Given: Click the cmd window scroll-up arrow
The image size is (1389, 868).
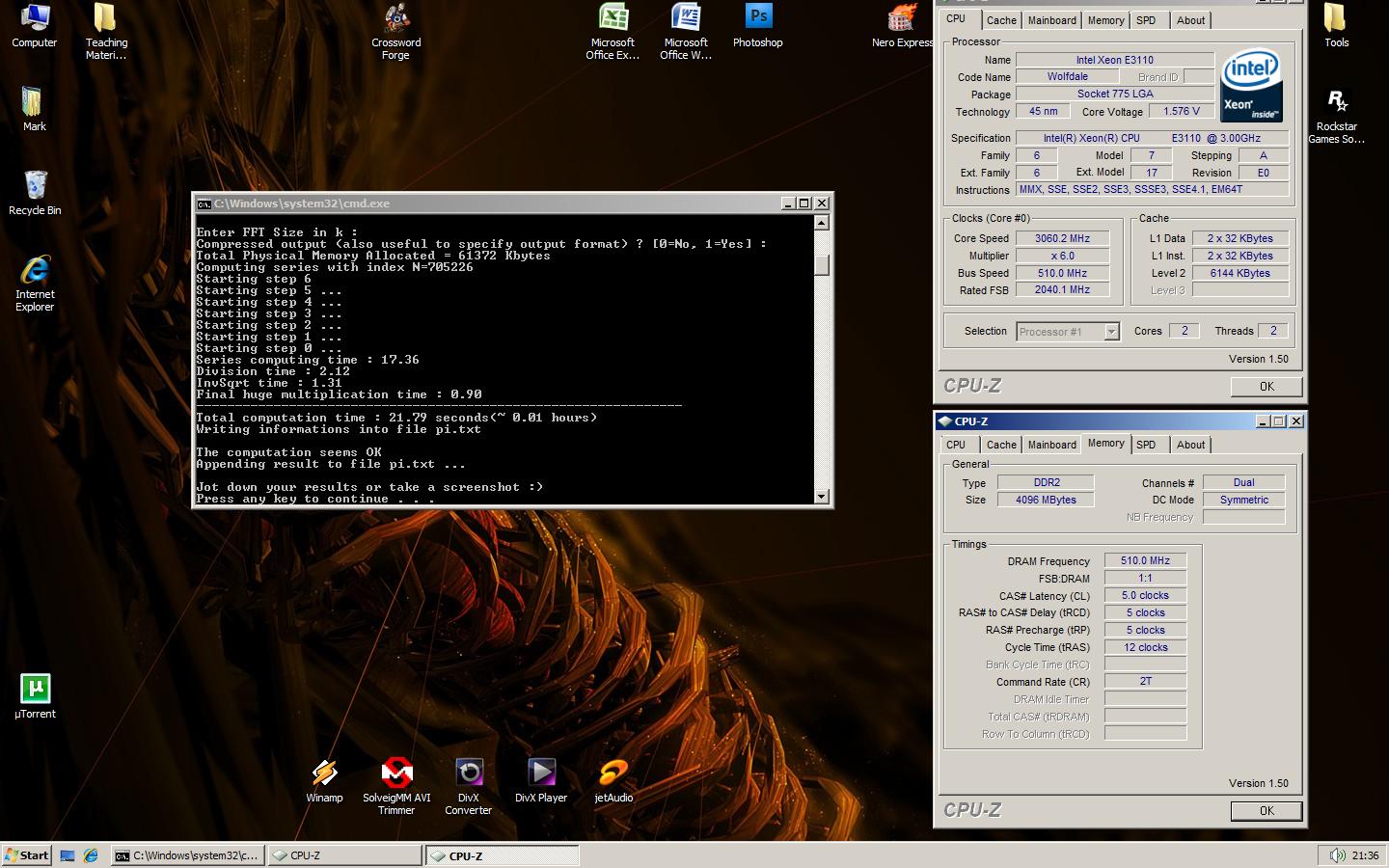Looking at the screenshot, I should pos(822,223).
